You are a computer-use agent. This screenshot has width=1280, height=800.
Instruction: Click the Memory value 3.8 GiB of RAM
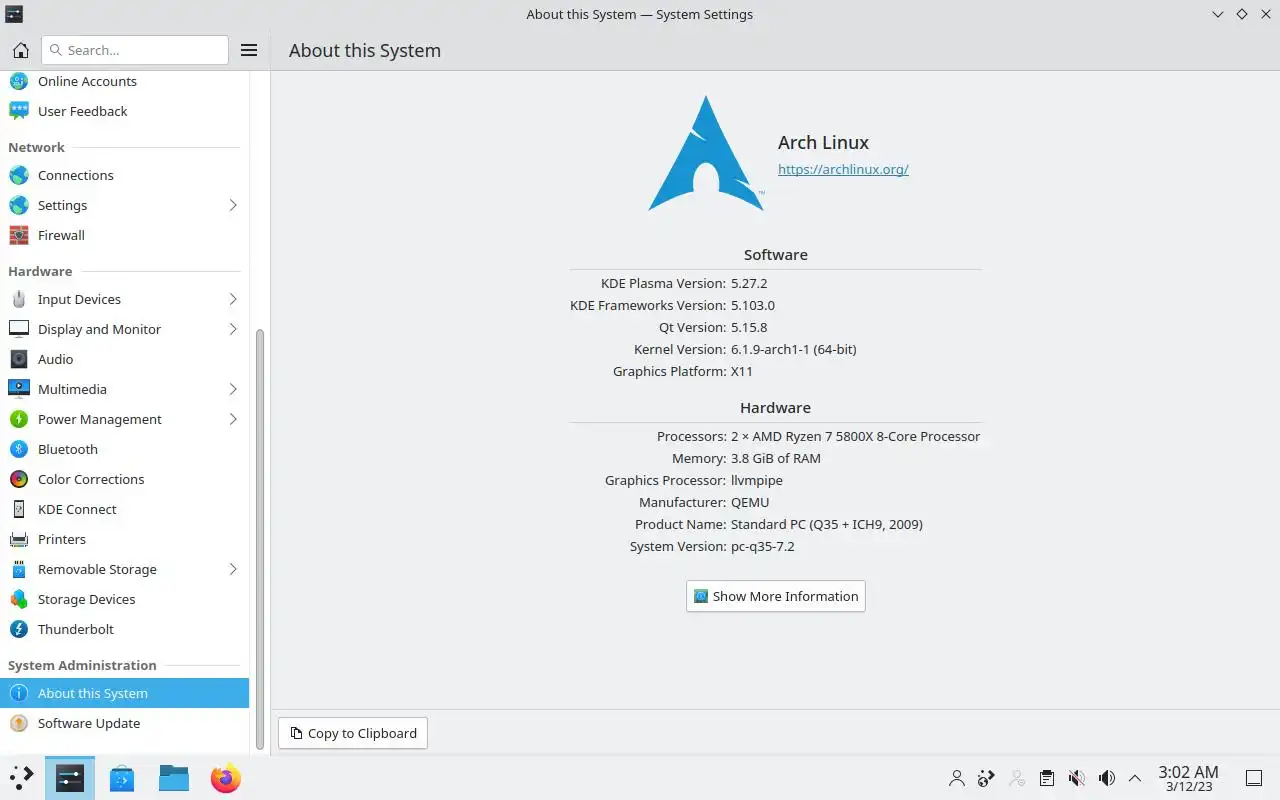click(776, 458)
